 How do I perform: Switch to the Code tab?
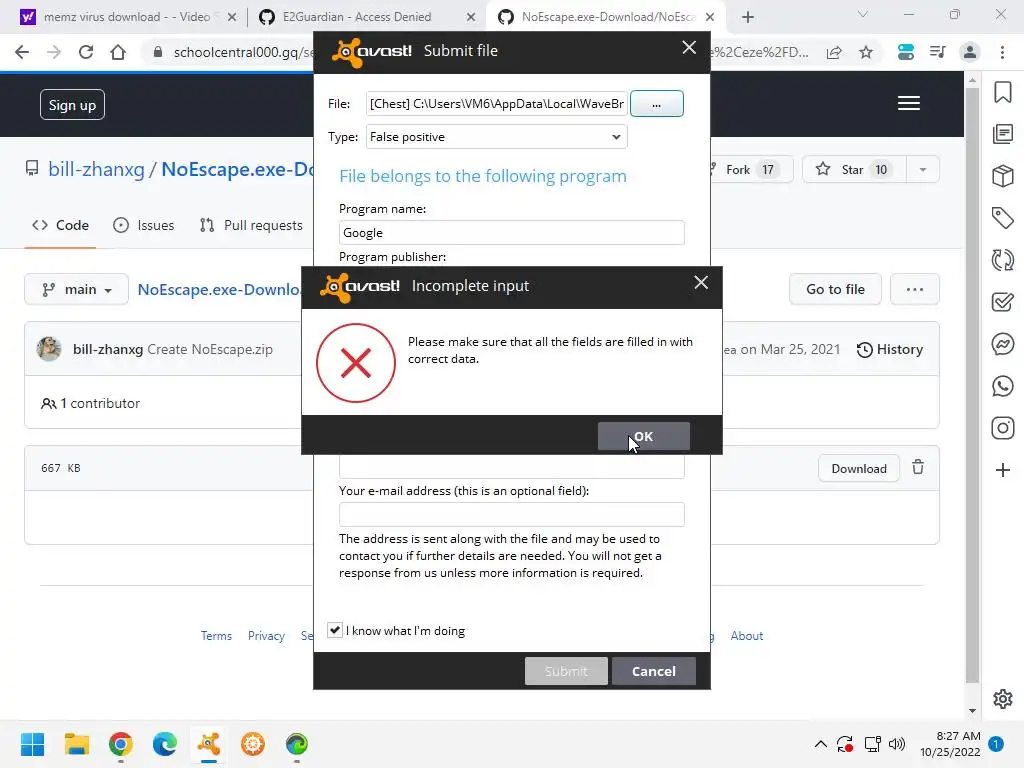[60, 225]
